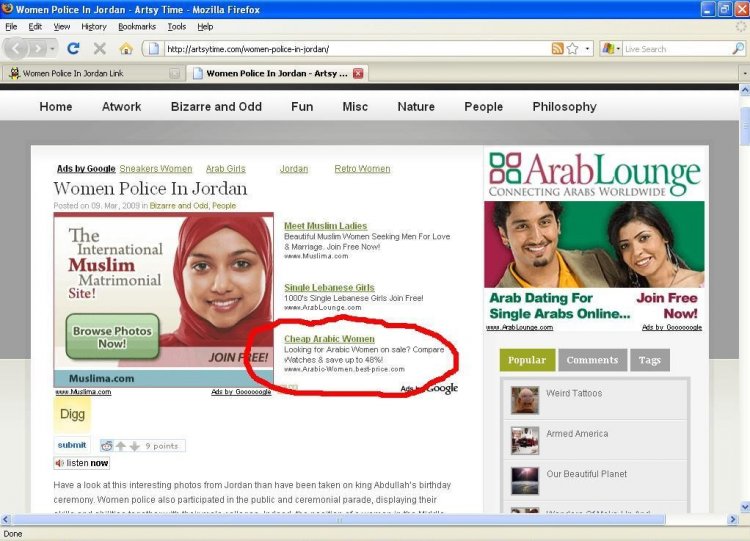Open the Fun navigation category
The image size is (750, 541).
[302, 107]
